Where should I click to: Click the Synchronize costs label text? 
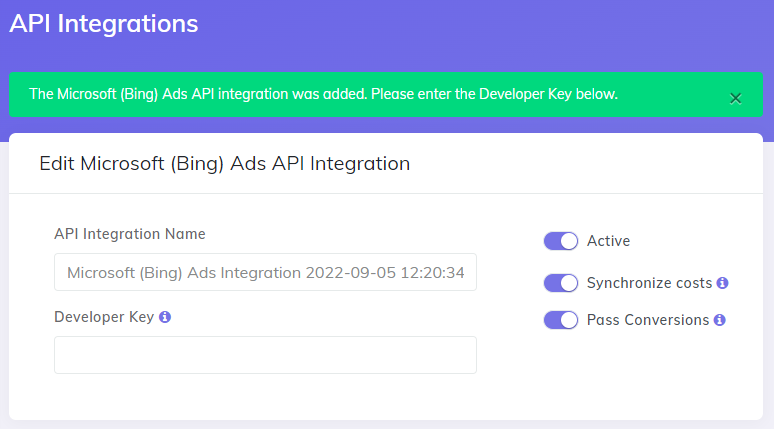coord(649,283)
